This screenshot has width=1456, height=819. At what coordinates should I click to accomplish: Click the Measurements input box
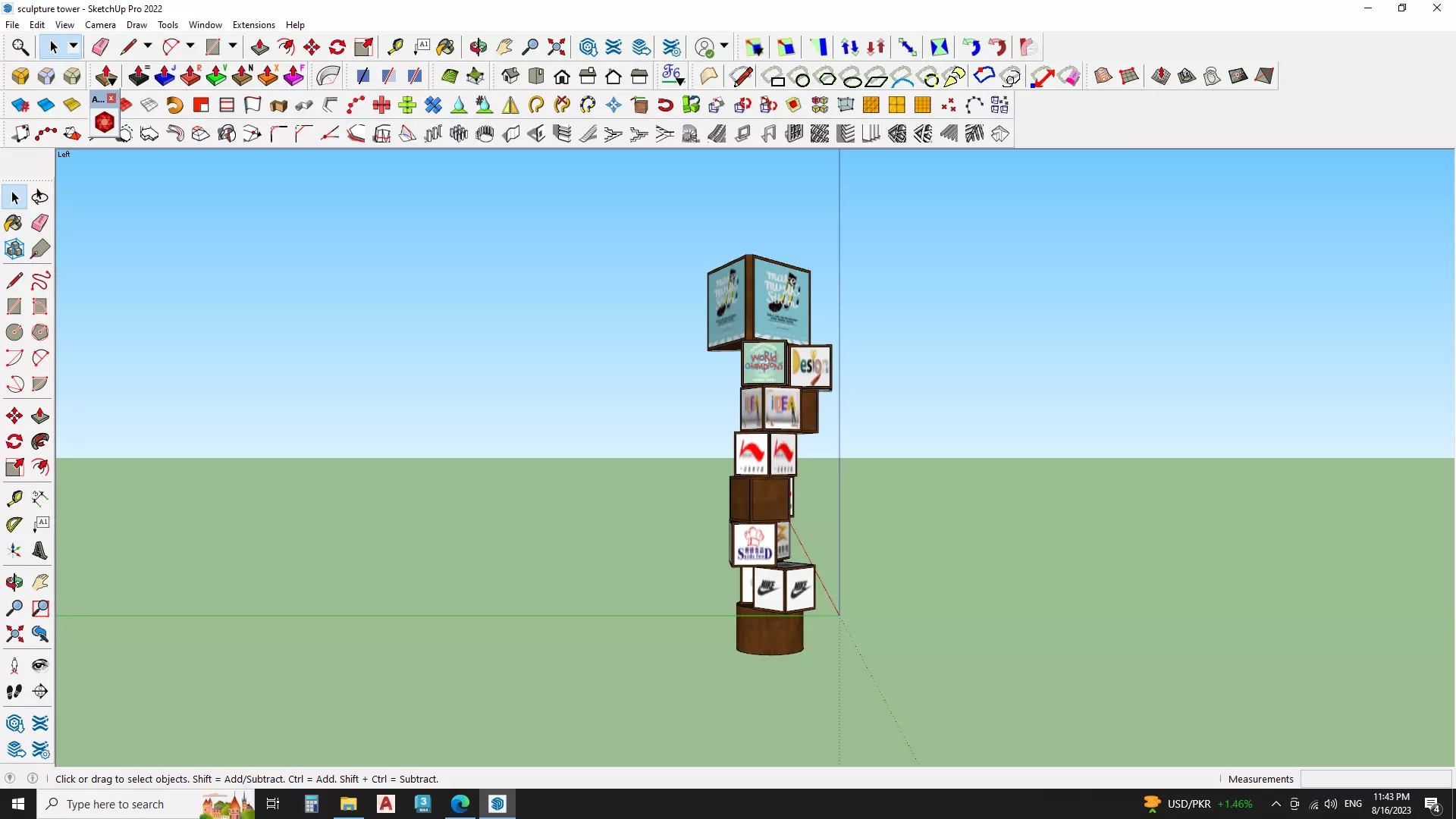[1376, 779]
